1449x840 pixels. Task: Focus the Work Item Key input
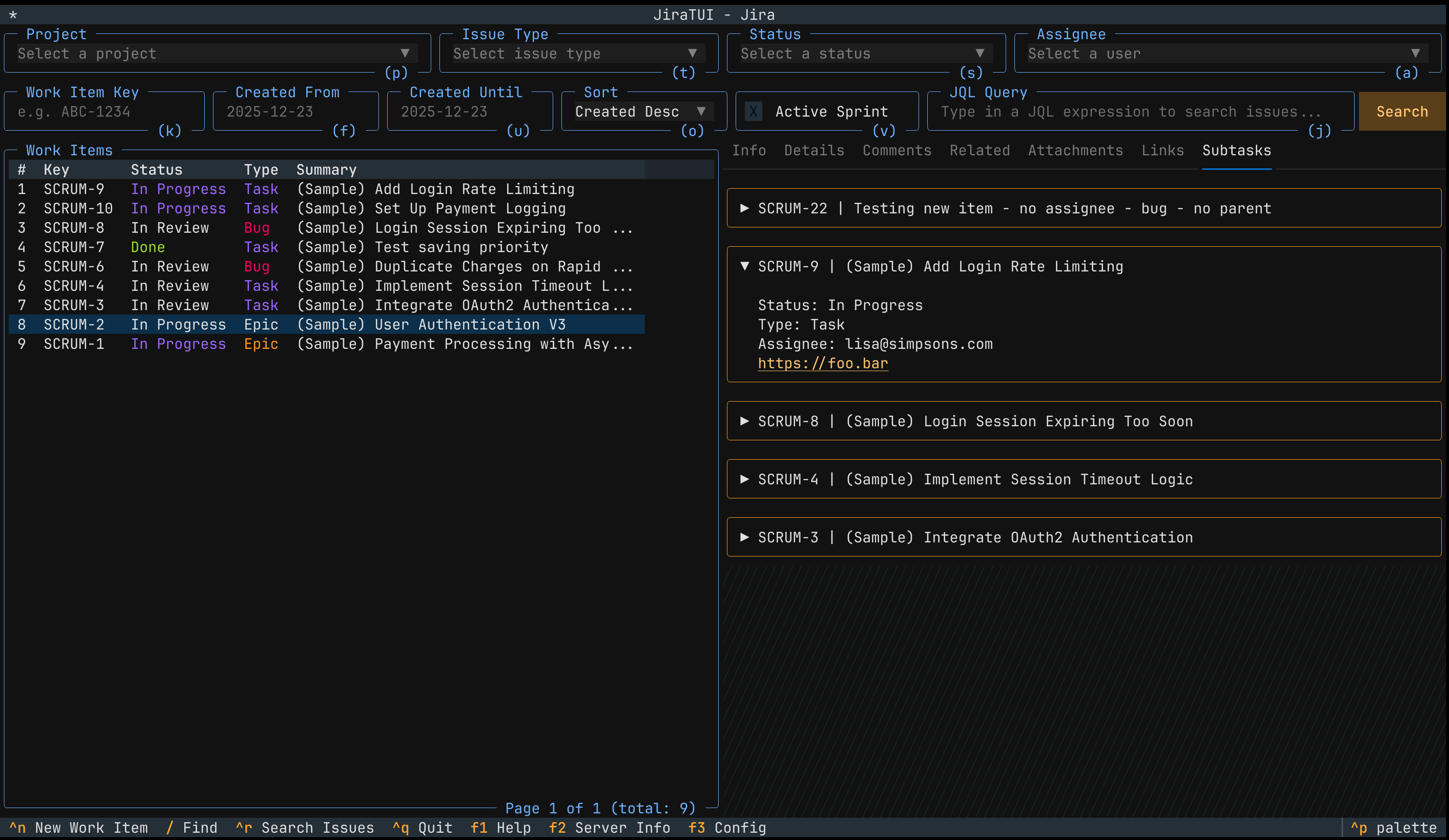tap(104, 112)
